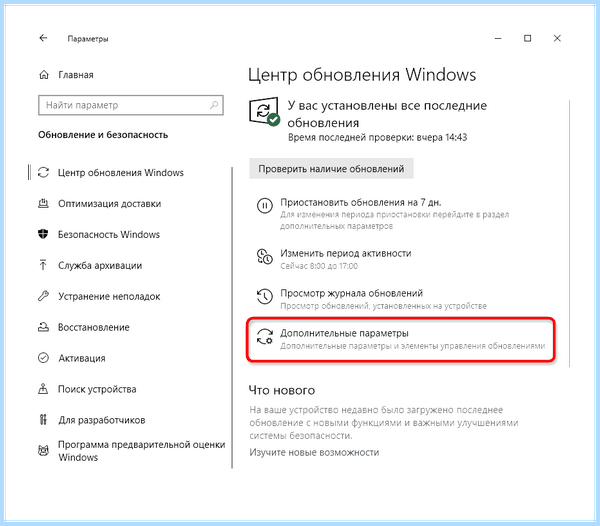Click the wrench icon for Устранение неполадок
The width and height of the screenshot is (600, 526).
point(43,296)
